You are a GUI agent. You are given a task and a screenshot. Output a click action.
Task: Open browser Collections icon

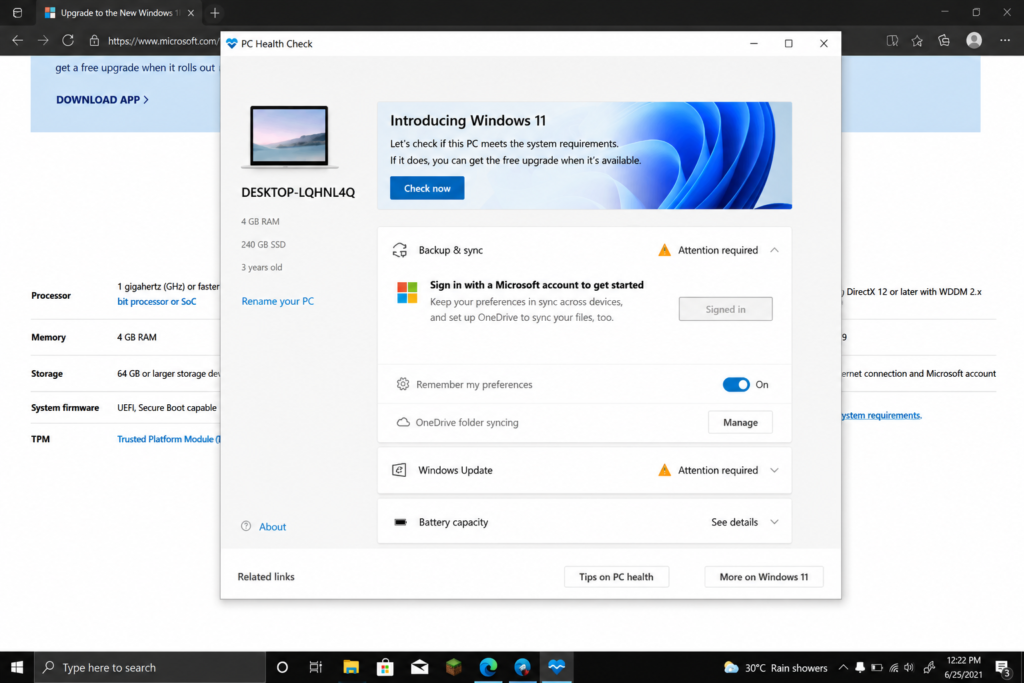pos(944,40)
